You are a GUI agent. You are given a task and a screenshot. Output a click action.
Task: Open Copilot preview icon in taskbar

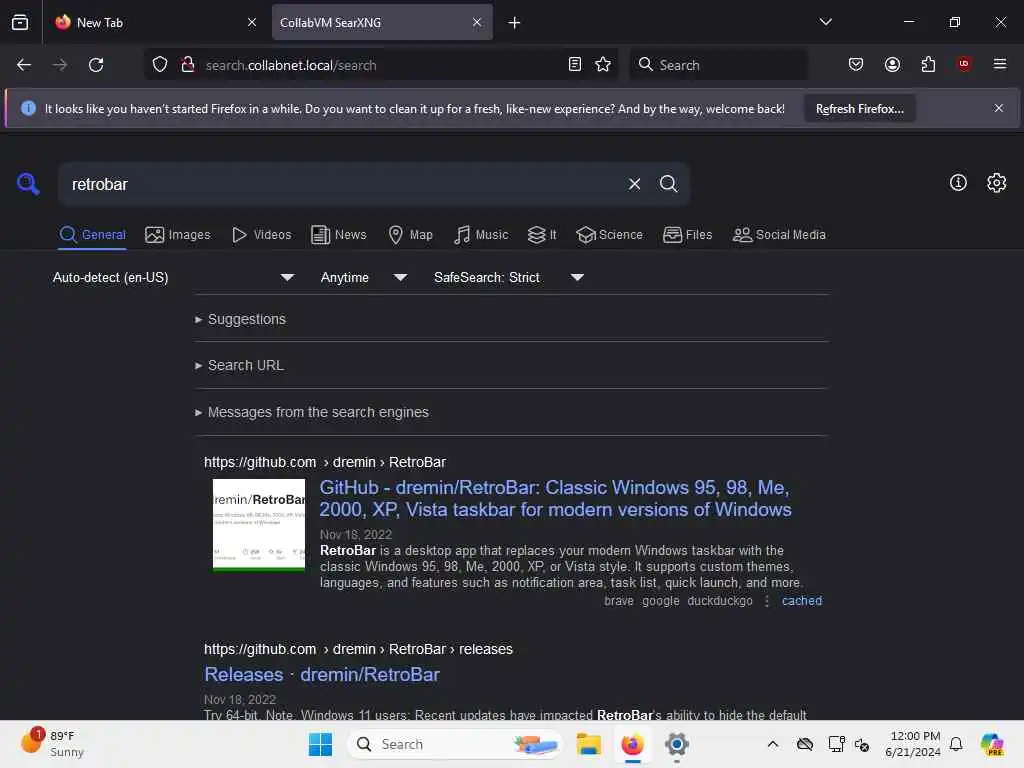pyautogui.click(x=992, y=744)
